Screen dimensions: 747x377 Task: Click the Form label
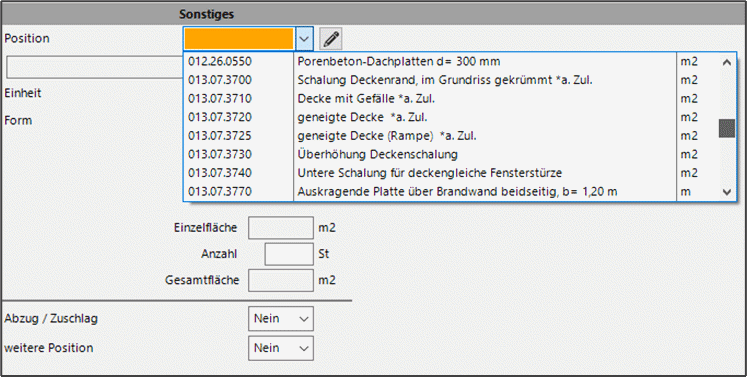(x=18, y=121)
